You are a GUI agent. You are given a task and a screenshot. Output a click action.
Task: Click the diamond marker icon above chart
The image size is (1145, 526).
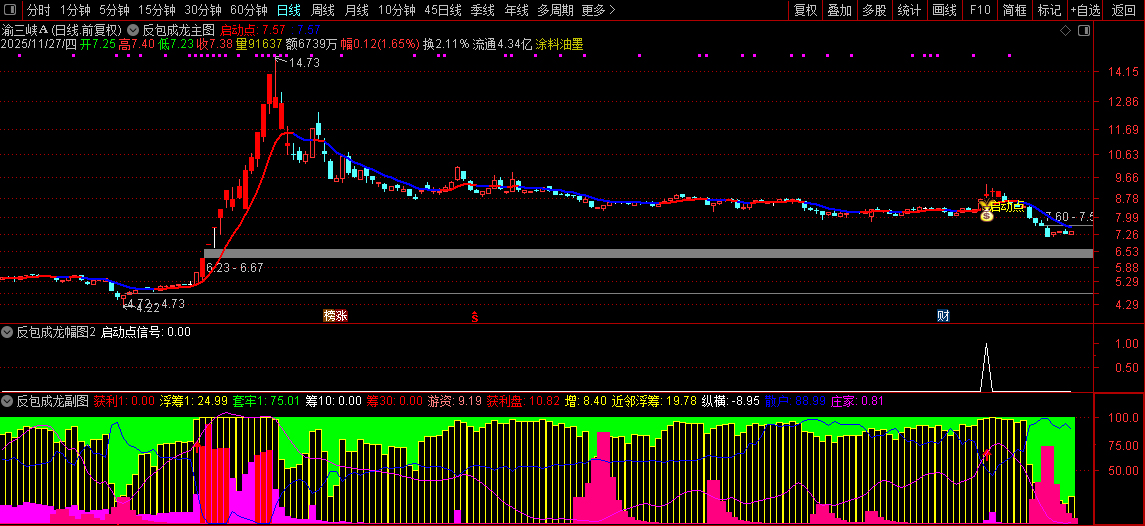pyautogui.click(x=1065, y=31)
